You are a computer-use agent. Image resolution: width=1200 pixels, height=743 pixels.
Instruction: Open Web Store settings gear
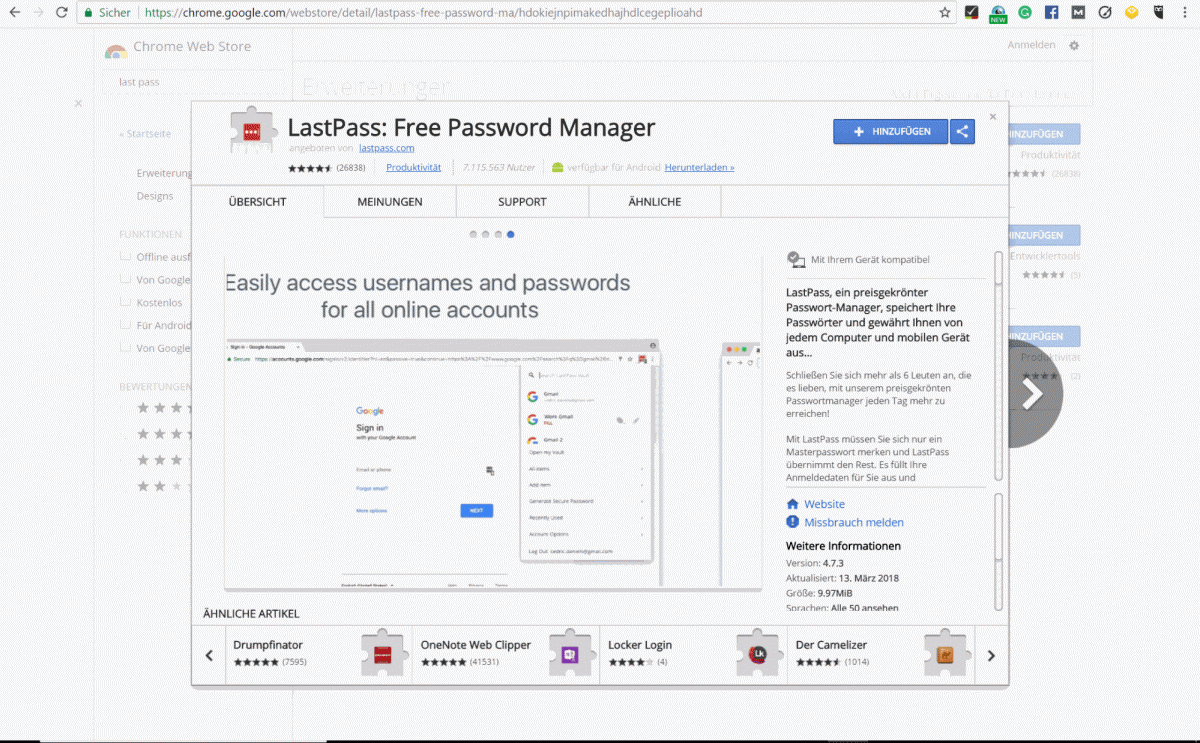pyautogui.click(x=1074, y=45)
